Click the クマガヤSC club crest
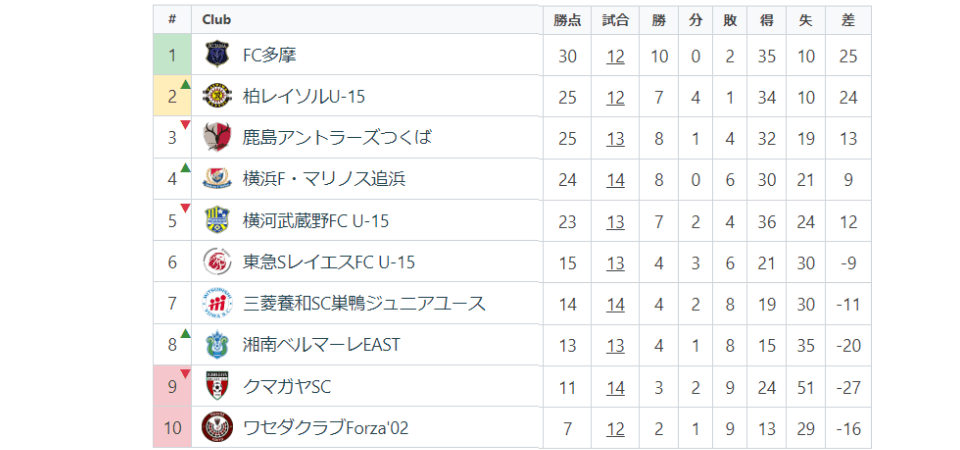This screenshot has height=450, width=960. (x=217, y=386)
